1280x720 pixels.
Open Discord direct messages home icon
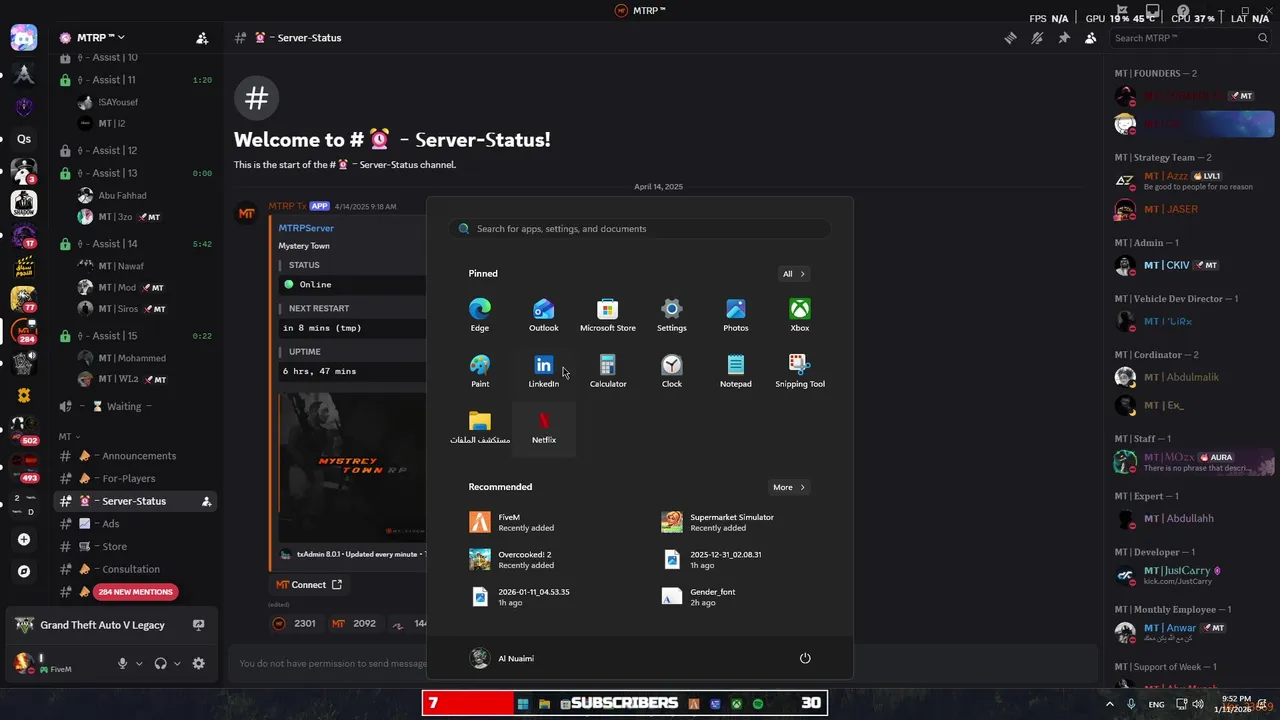24,39
